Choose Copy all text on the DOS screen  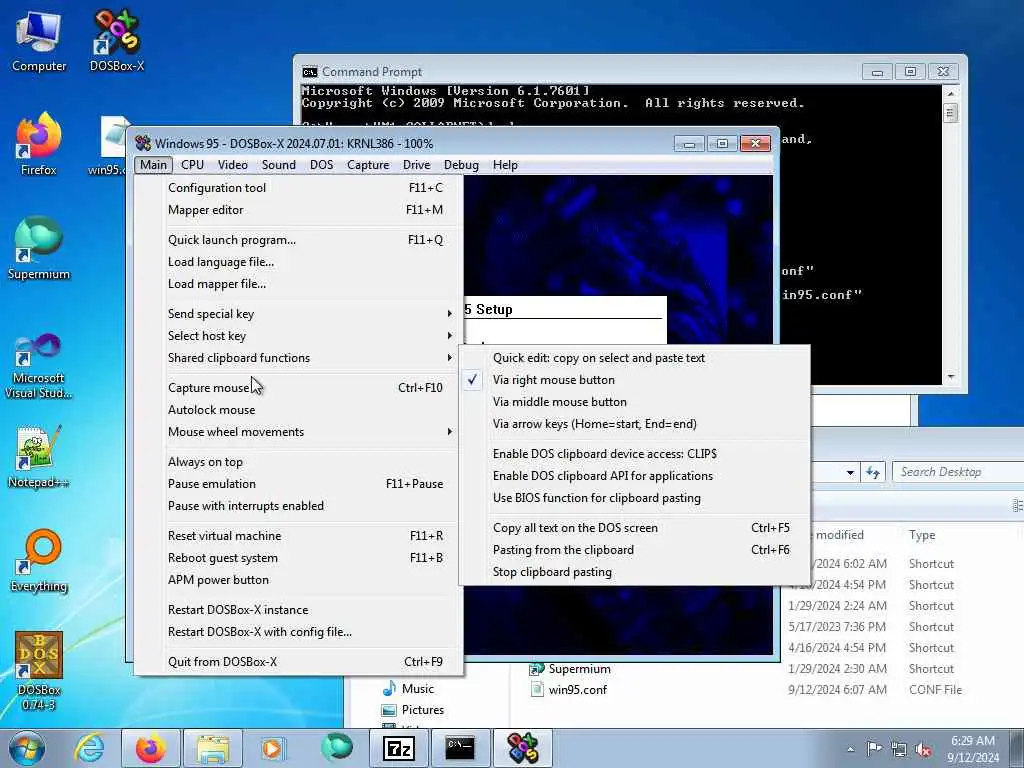[634, 528]
